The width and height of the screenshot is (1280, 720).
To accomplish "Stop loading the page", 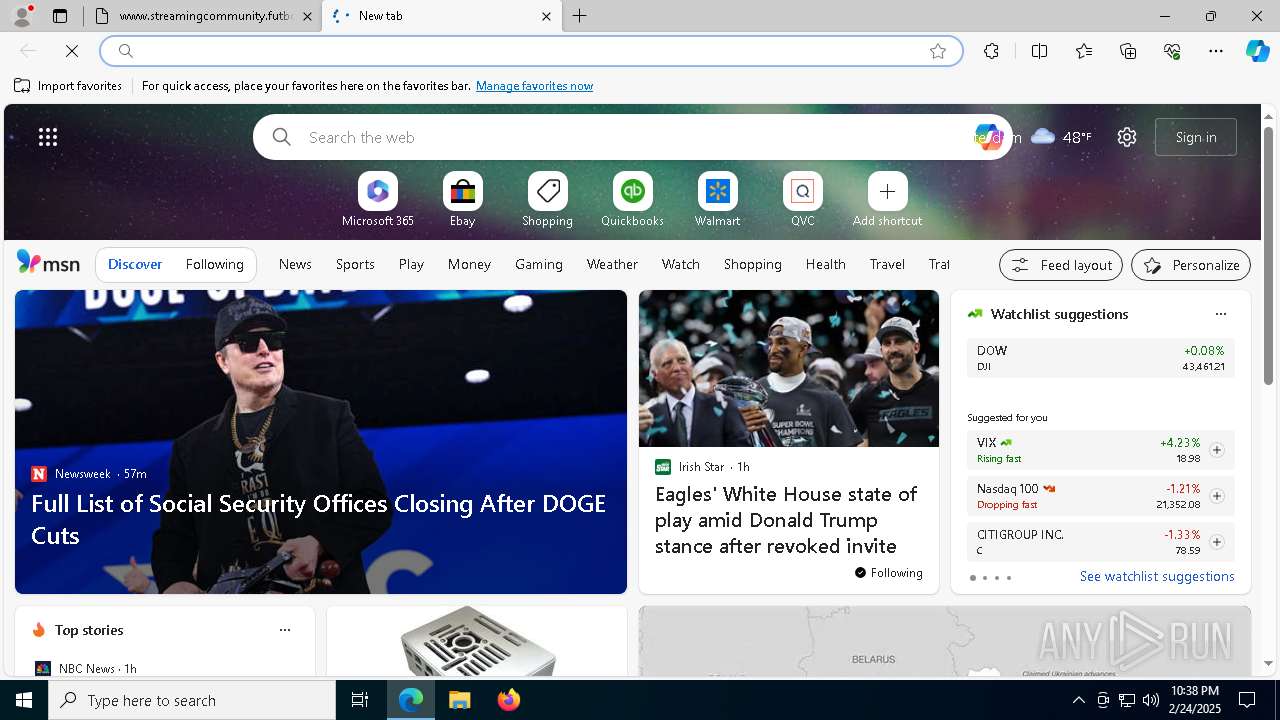I will [x=72, y=51].
